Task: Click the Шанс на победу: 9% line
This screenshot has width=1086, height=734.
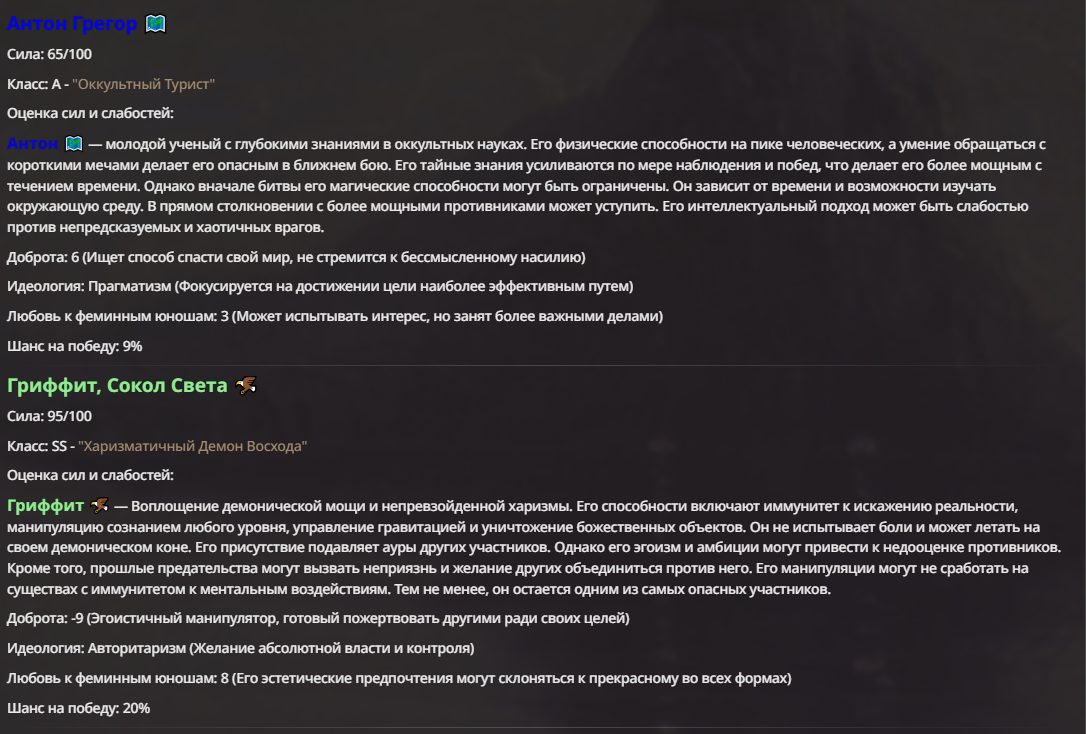Action: click(75, 346)
